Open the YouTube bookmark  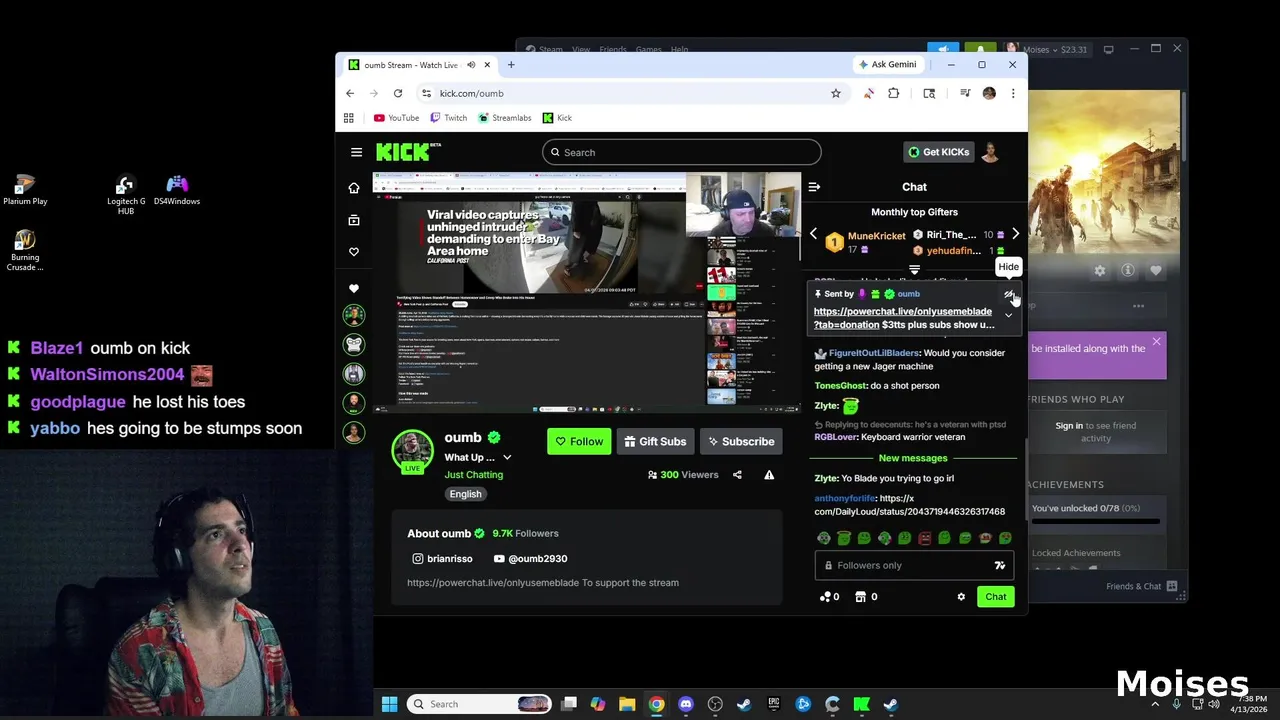[396, 118]
